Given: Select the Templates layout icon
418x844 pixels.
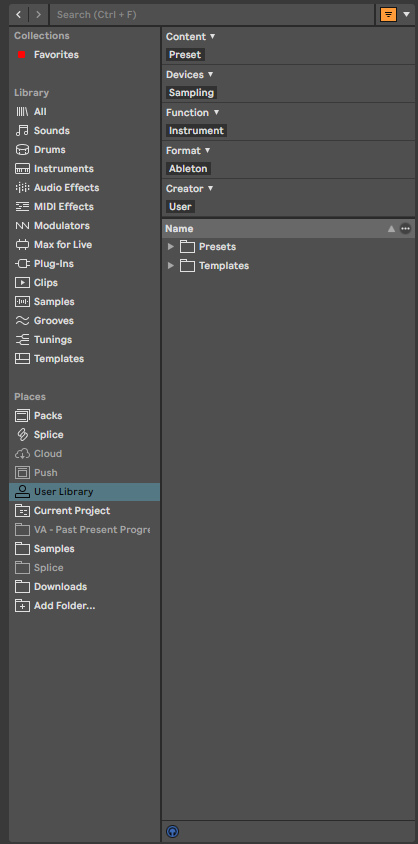Looking at the screenshot, I should click(22, 359).
